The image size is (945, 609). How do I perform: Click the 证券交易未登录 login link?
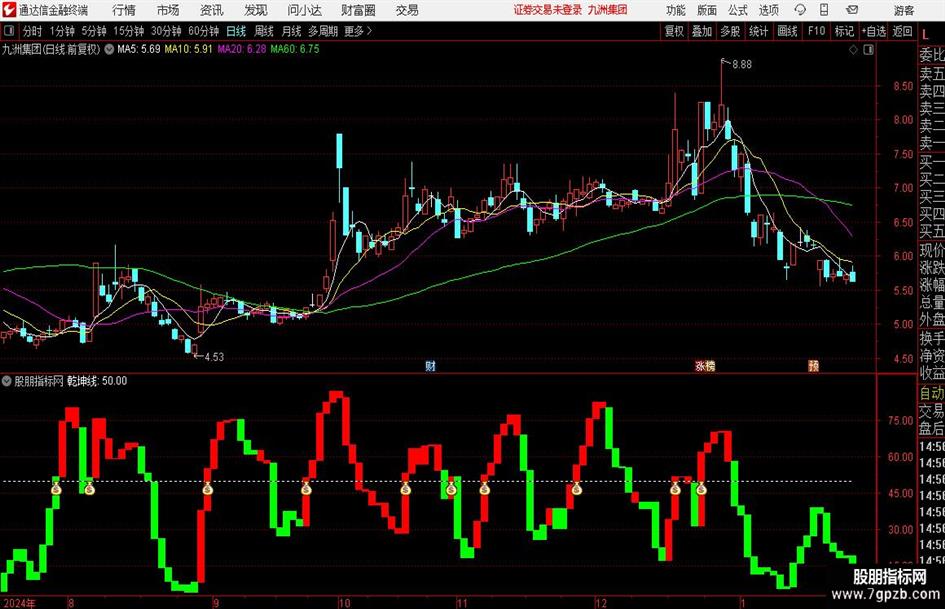(x=548, y=10)
